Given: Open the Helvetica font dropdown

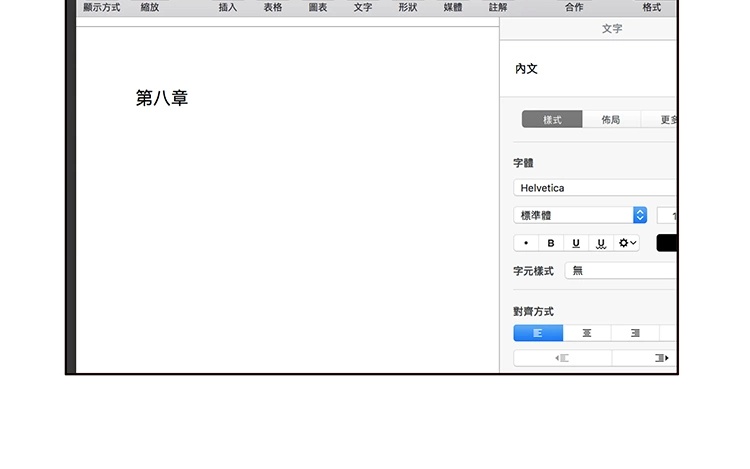Looking at the screenshot, I should tap(595, 188).
